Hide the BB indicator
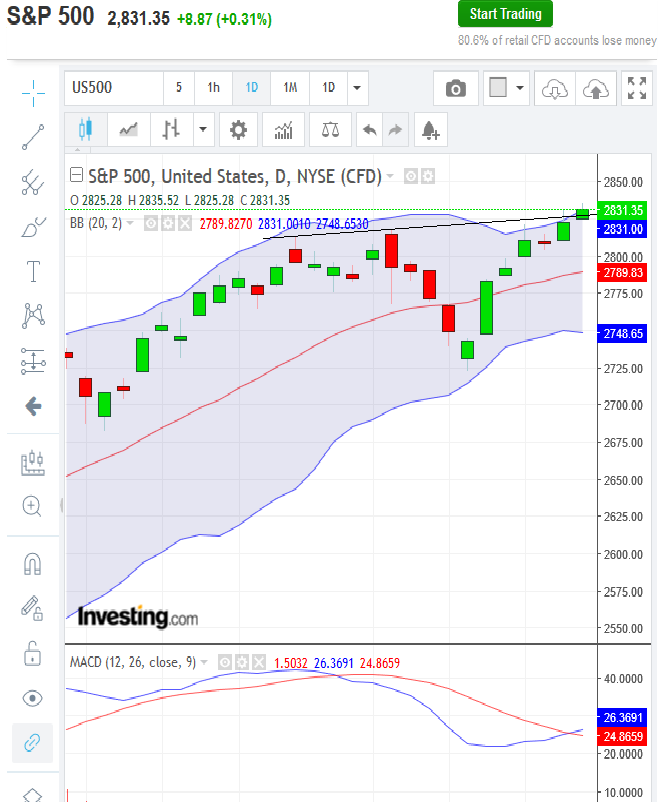 click(150, 224)
